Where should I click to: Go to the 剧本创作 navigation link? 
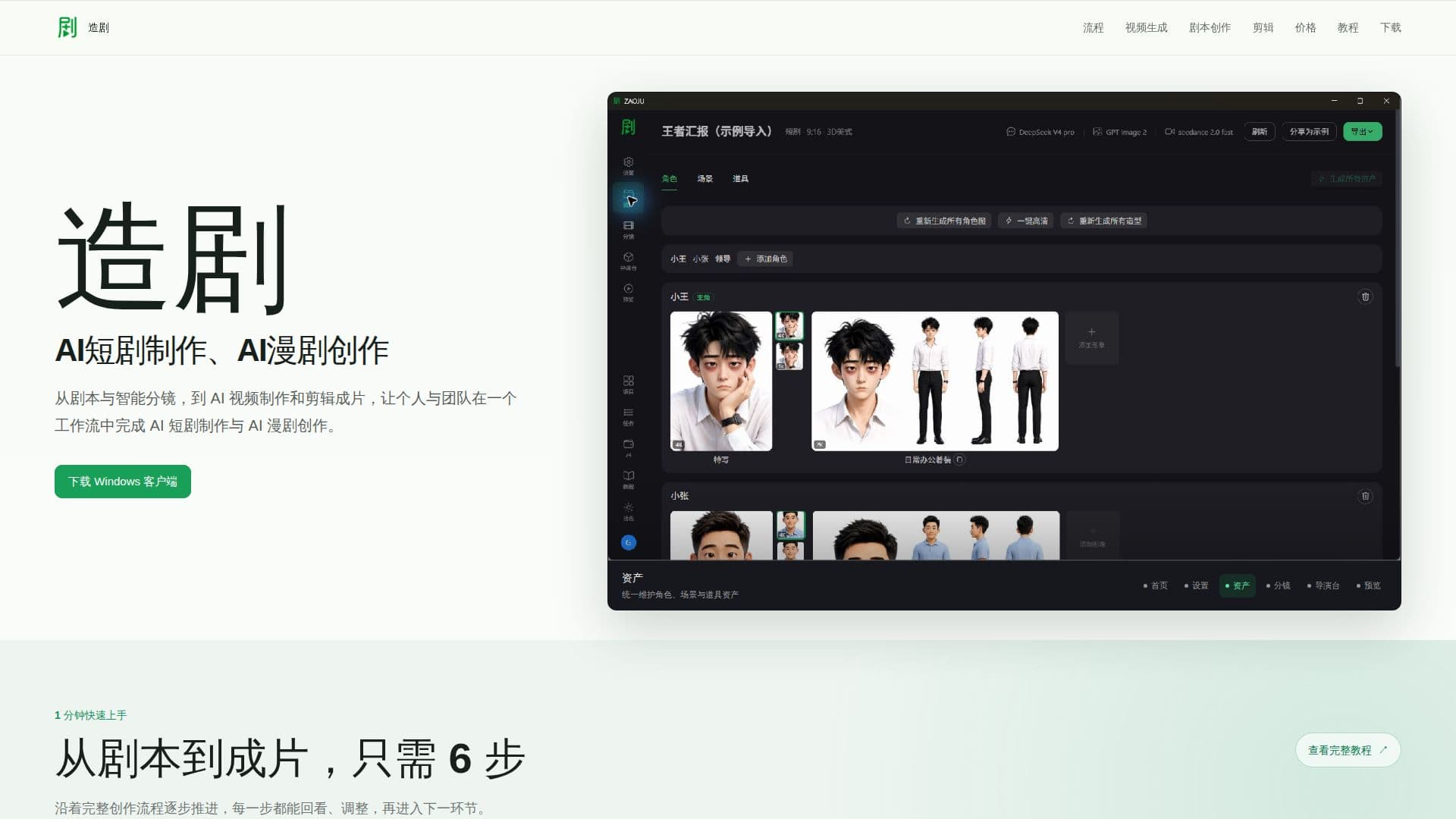(1210, 27)
